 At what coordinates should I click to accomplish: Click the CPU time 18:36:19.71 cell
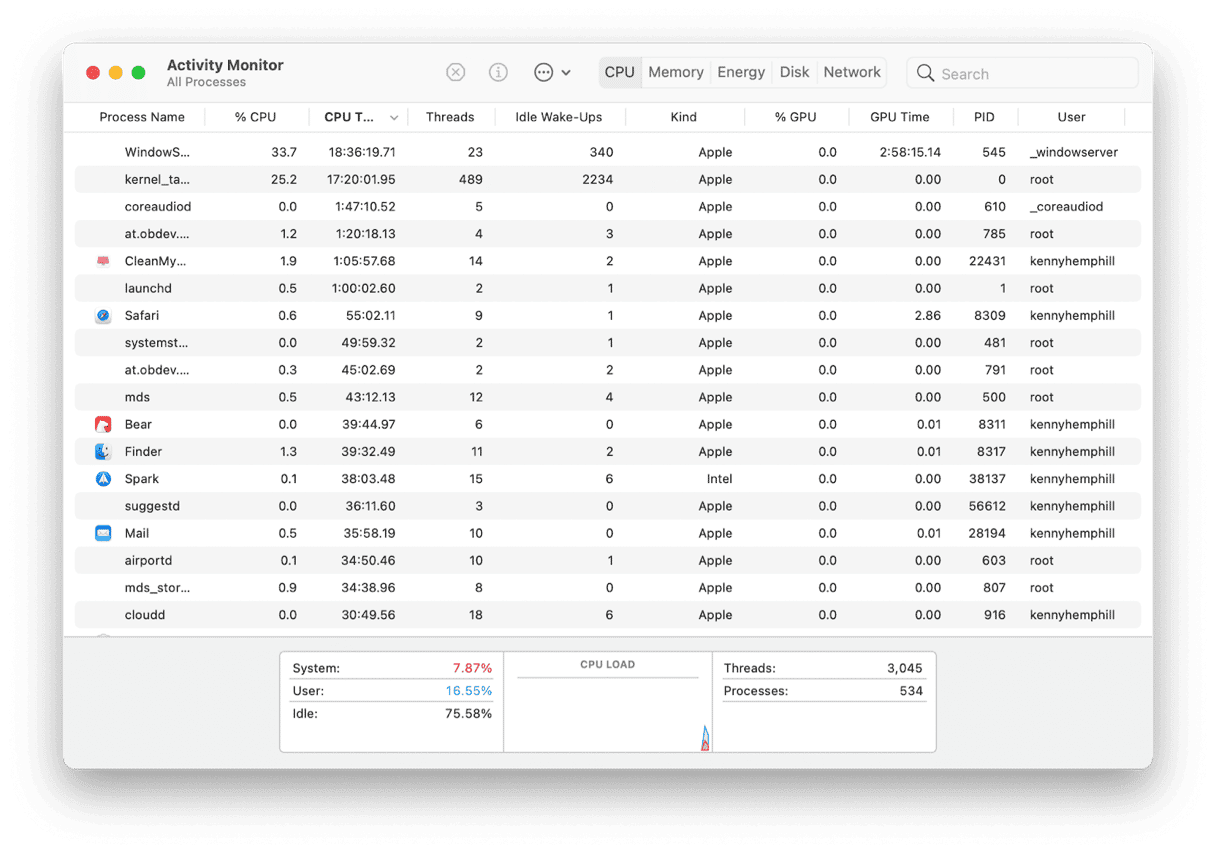[x=362, y=152]
